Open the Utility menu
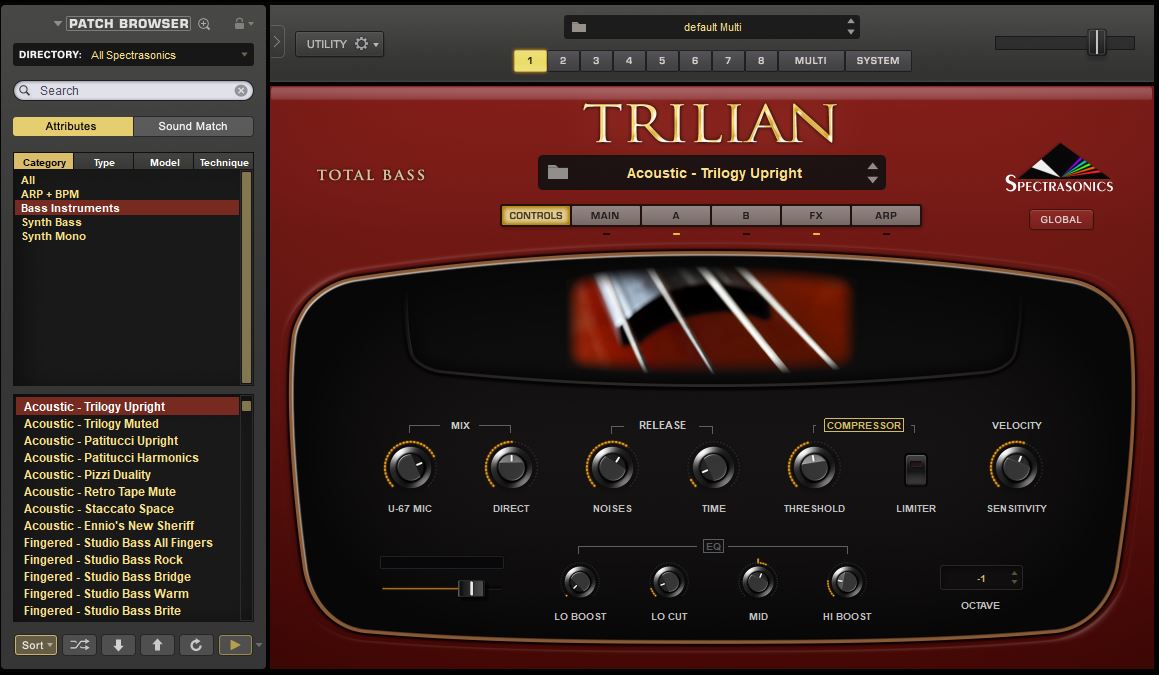This screenshot has height=675, width=1159. (x=339, y=44)
